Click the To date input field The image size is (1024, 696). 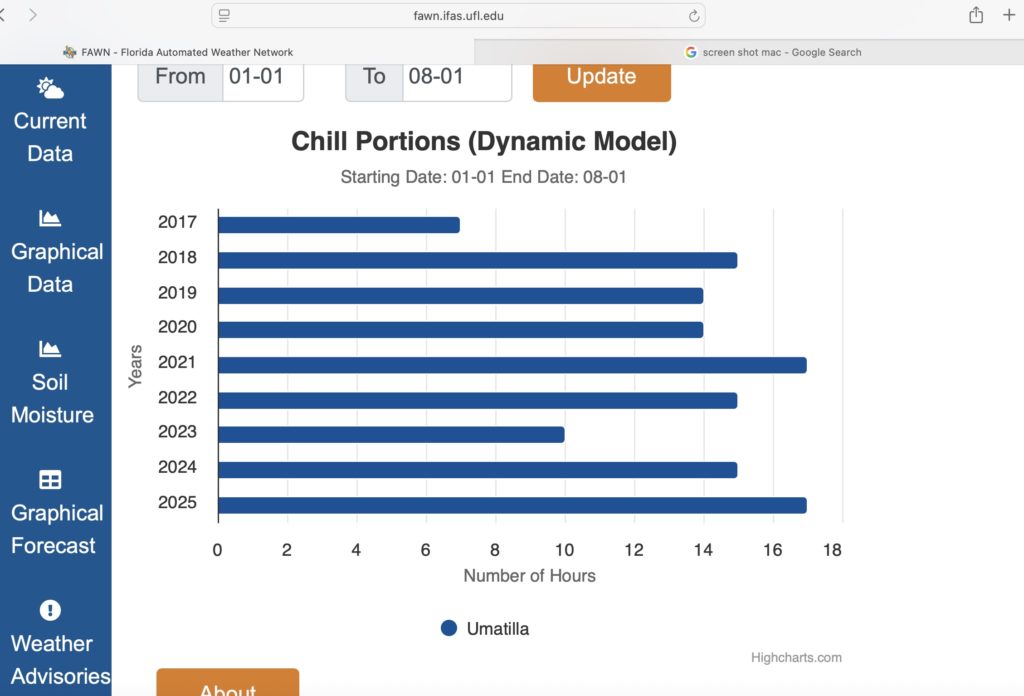456,77
